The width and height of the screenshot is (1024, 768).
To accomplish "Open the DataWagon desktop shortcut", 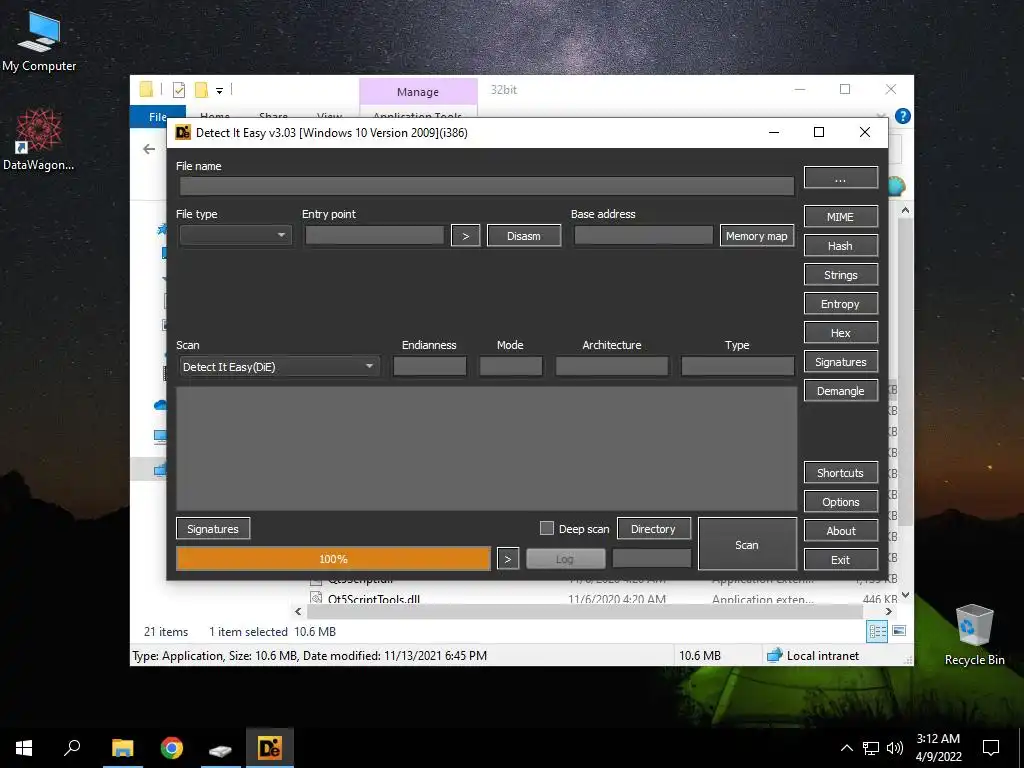I will pyautogui.click(x=39, y=140).
